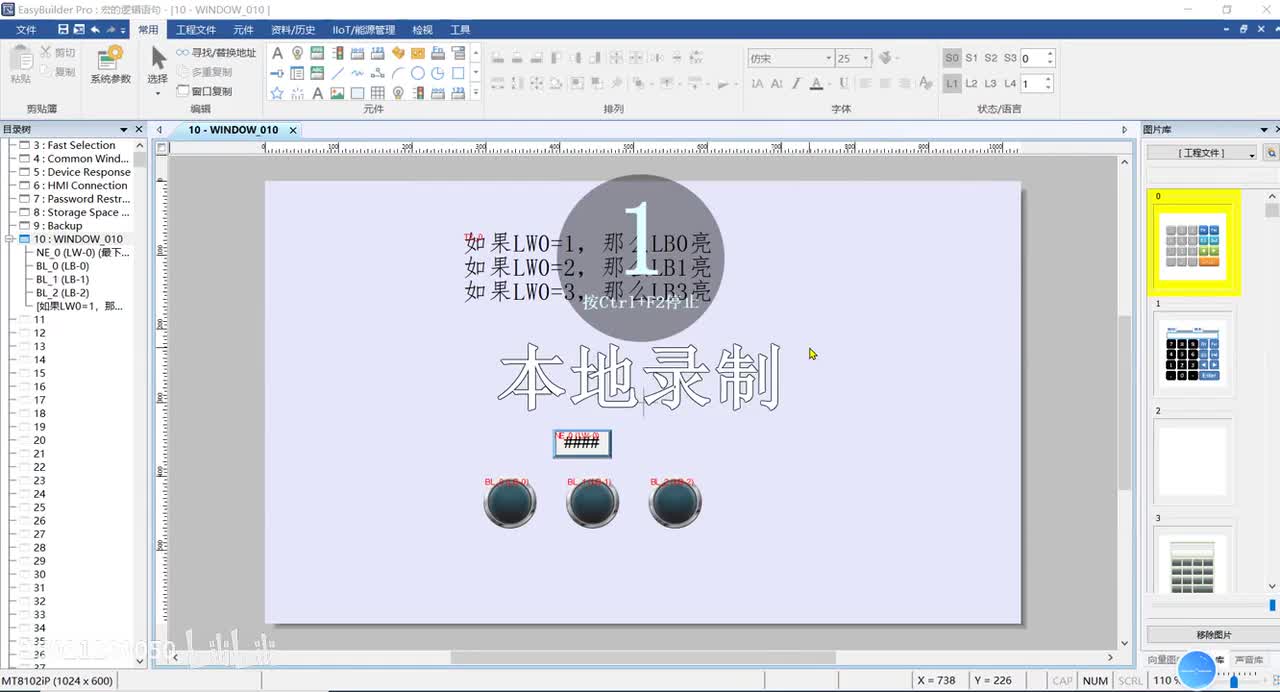
Task: Select state S2
Action: (991, 58)
